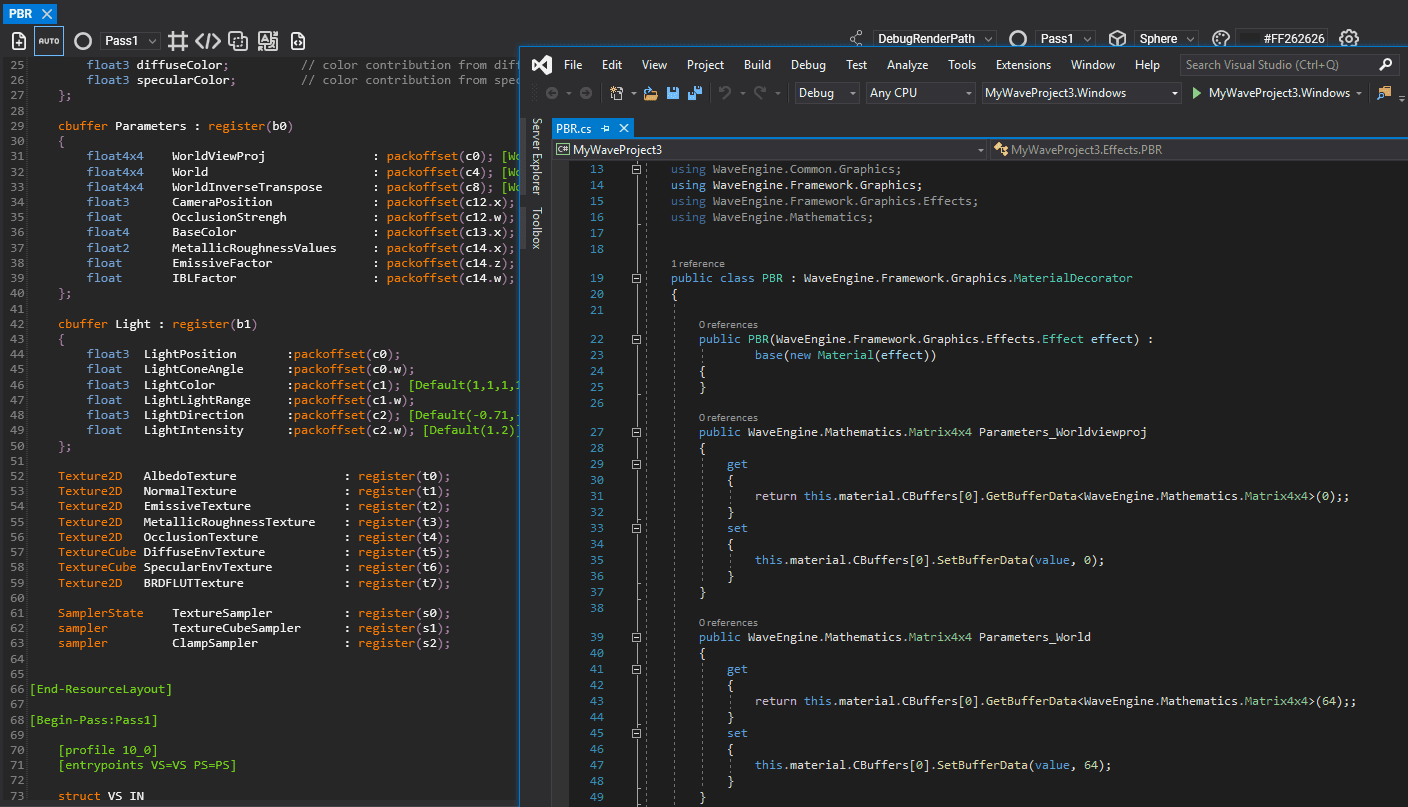1408x807 pixels.
Task: Toggle the pin on PBR.cs tab
Action: [606, 129]
